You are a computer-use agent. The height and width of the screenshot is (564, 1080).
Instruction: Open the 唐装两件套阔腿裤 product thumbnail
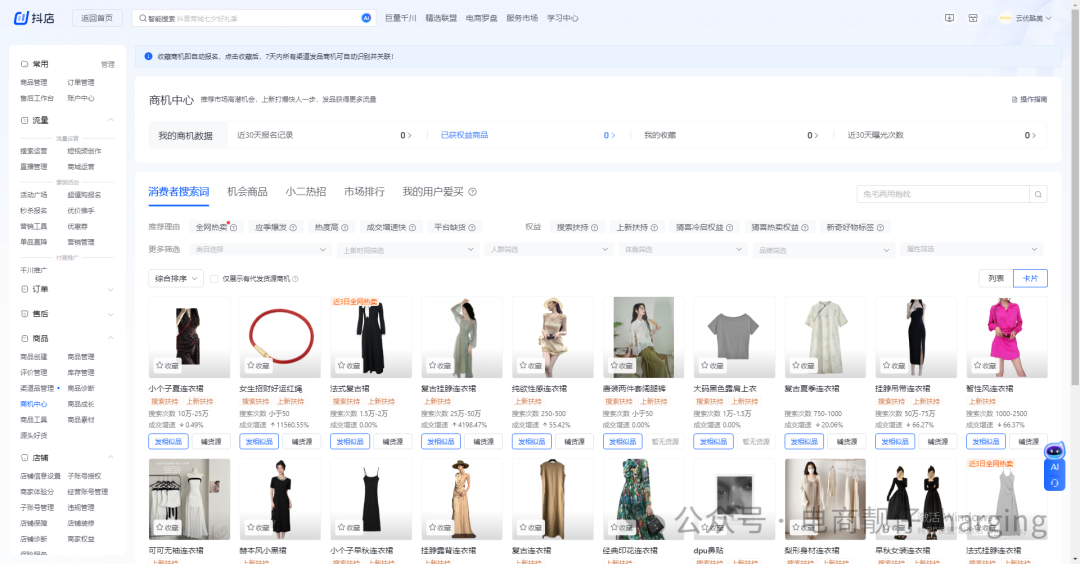point(644,337)
